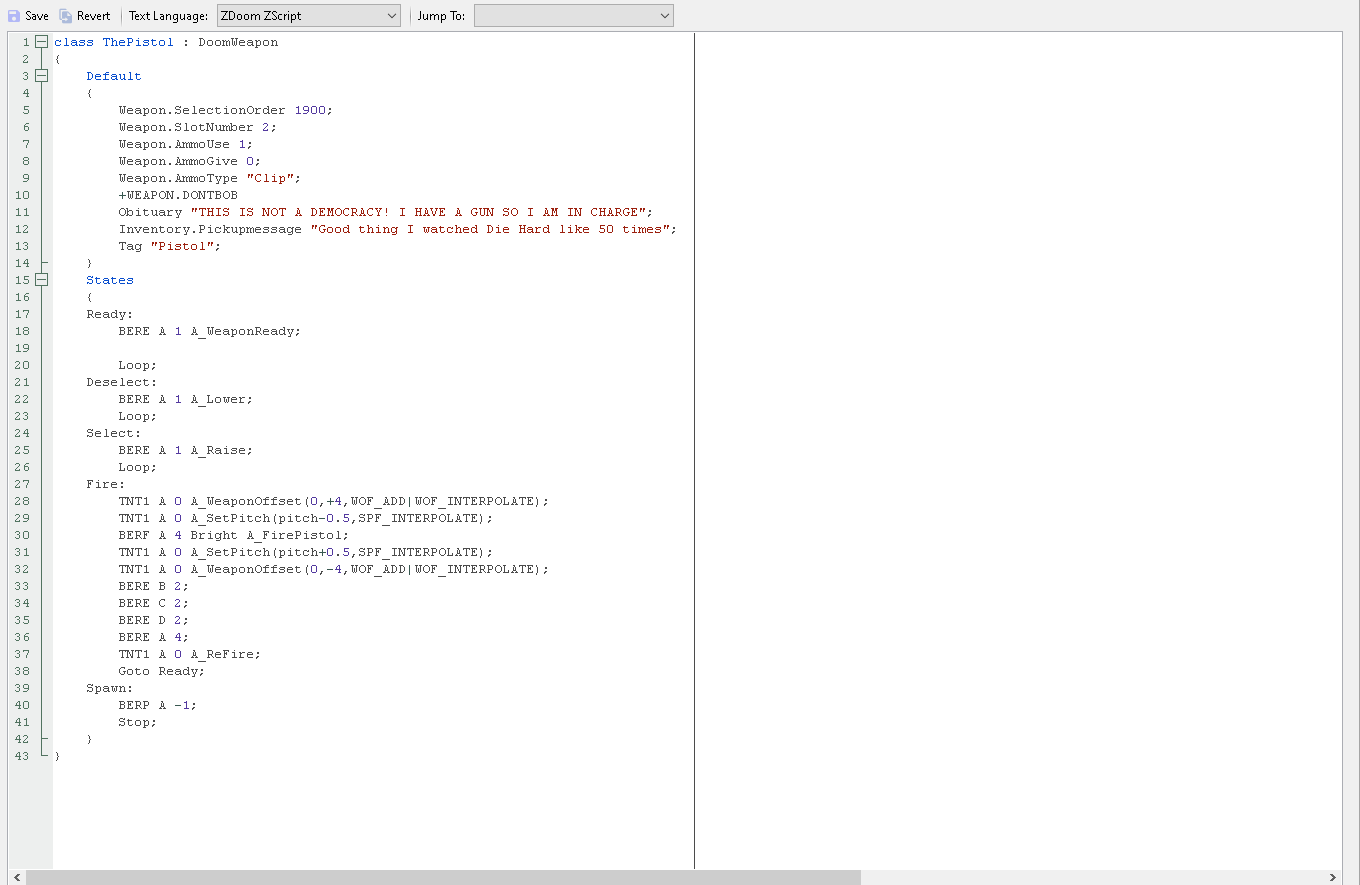Click the 'Default' keyword
The image size is (1360, 885).
114,76
